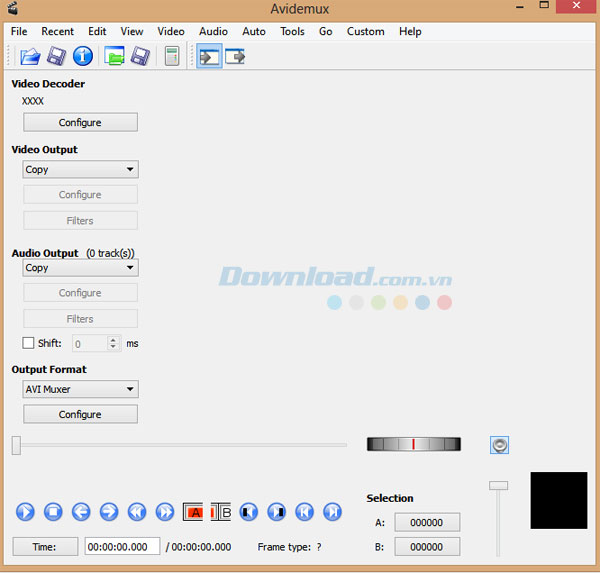
Task: Open the Recent menu
Action: (x=57, y=31)
